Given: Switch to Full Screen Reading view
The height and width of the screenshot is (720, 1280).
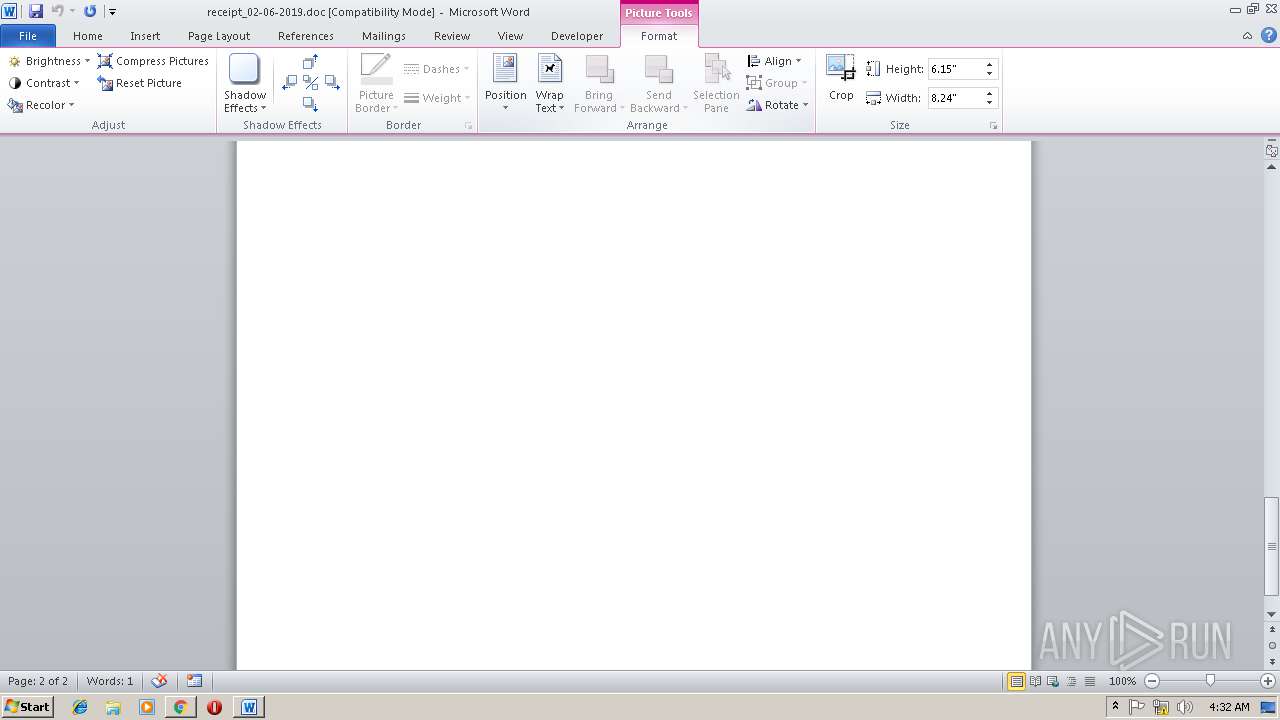Looking at the screenshot, I should point(1036,681).
